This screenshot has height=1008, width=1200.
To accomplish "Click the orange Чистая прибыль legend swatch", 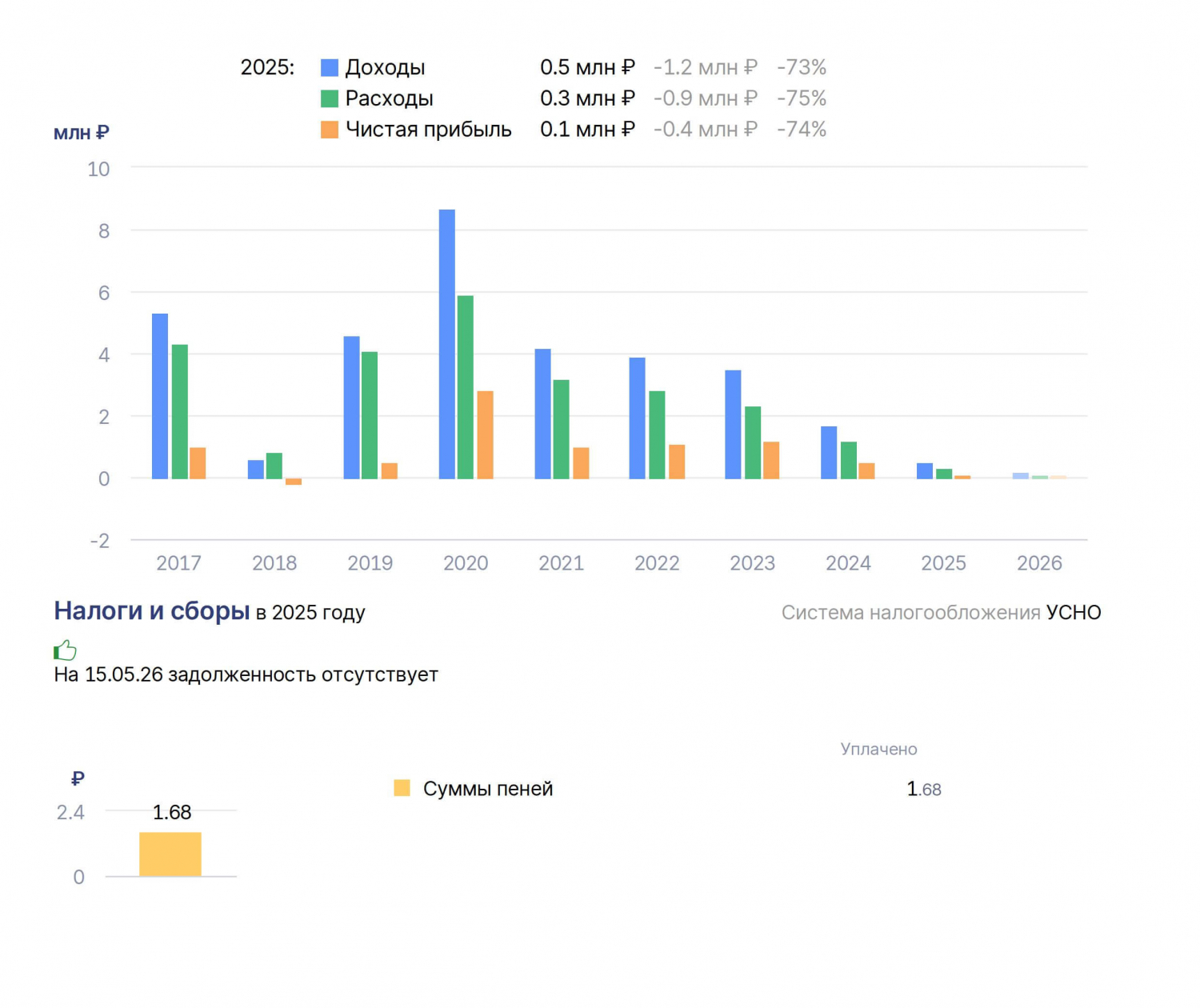I will pos(330,130).
